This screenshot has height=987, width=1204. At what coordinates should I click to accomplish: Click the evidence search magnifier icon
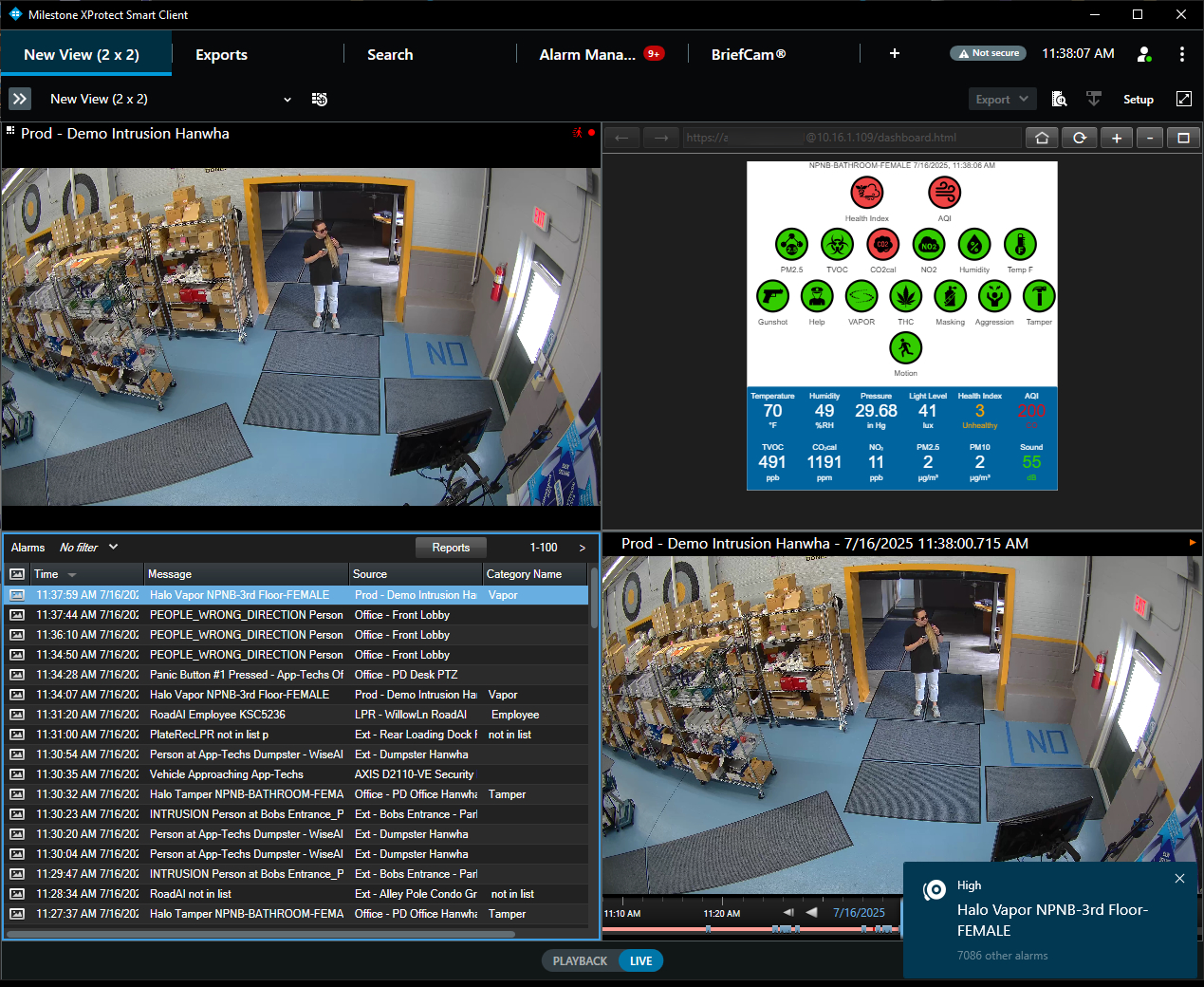tap(1060, 99)
